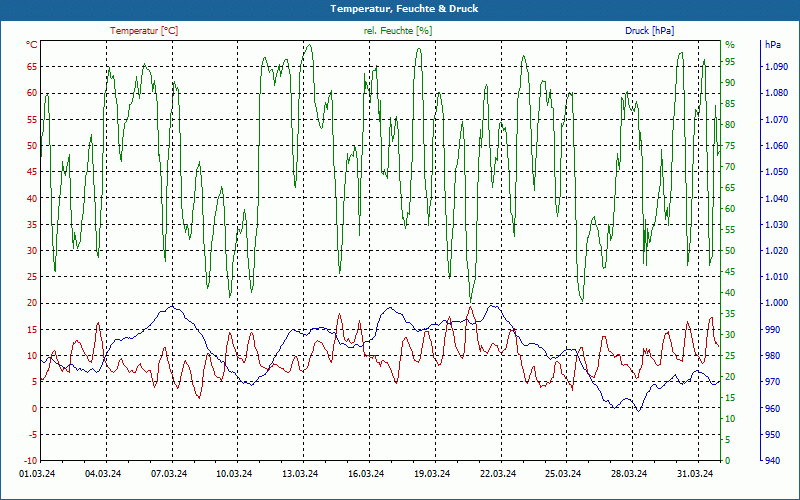Click the temperature axis value '65'
Image resolution: width=800 pixels, height=500 pixels.
click(32, 67)
